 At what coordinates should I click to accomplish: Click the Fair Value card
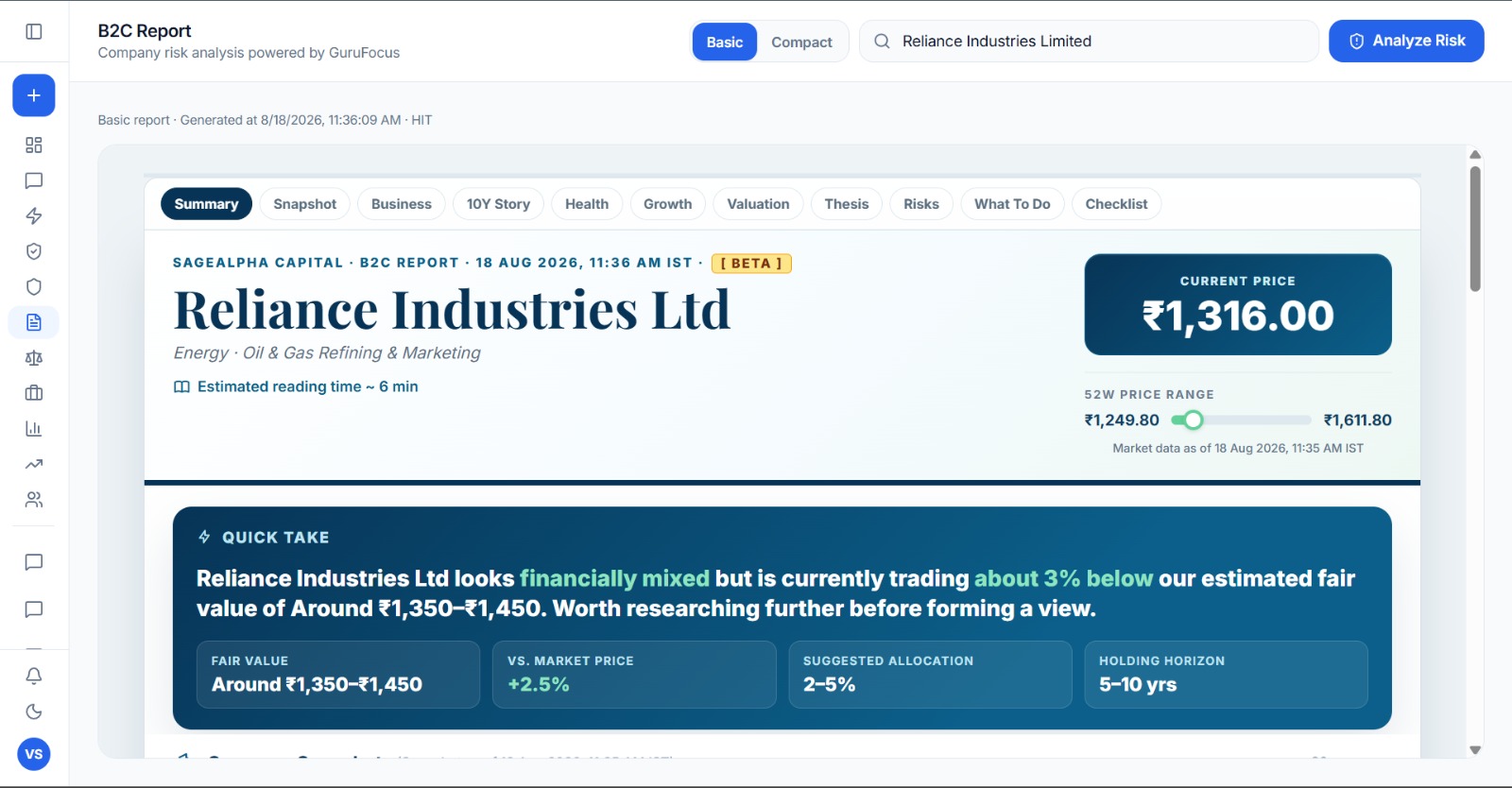click(x=338, y=675)
